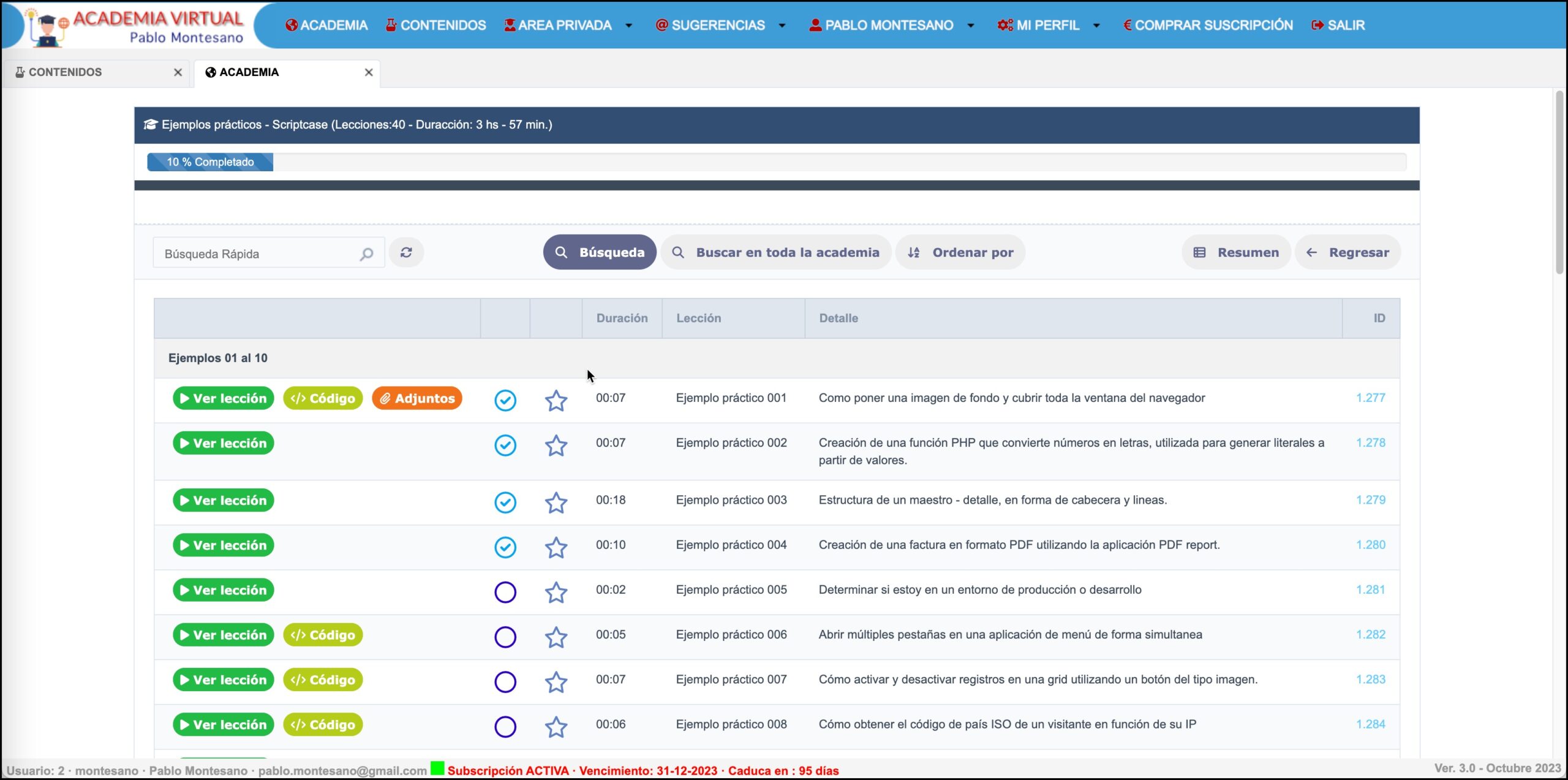Open lesson ID link 1.277

(x=1370, y=398)
